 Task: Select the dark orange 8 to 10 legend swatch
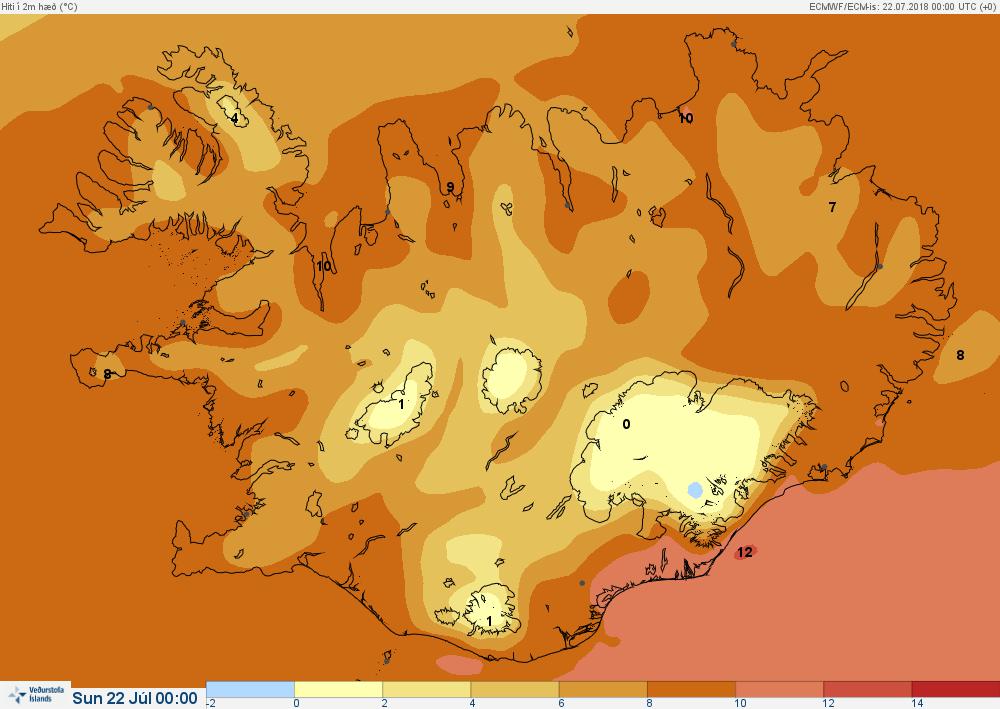click(x=691, y=689)
